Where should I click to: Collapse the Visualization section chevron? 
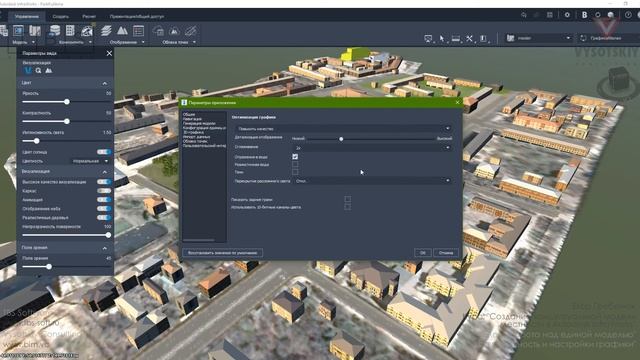click(x=104, y=172)
